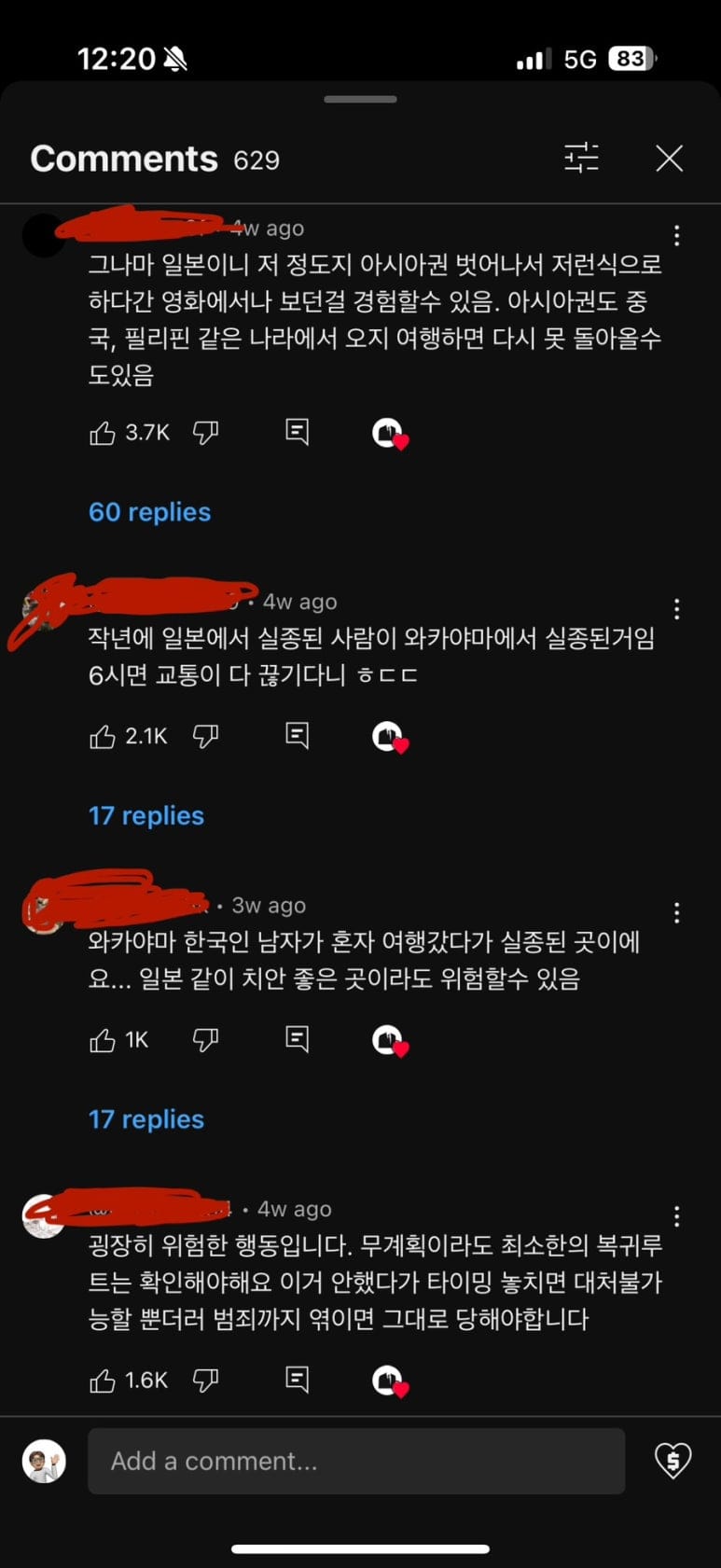This screenshot has width=721, height=1568.
Task: Tap reply icon on the 2.1K-likes comment
Action: coord(297,736)
